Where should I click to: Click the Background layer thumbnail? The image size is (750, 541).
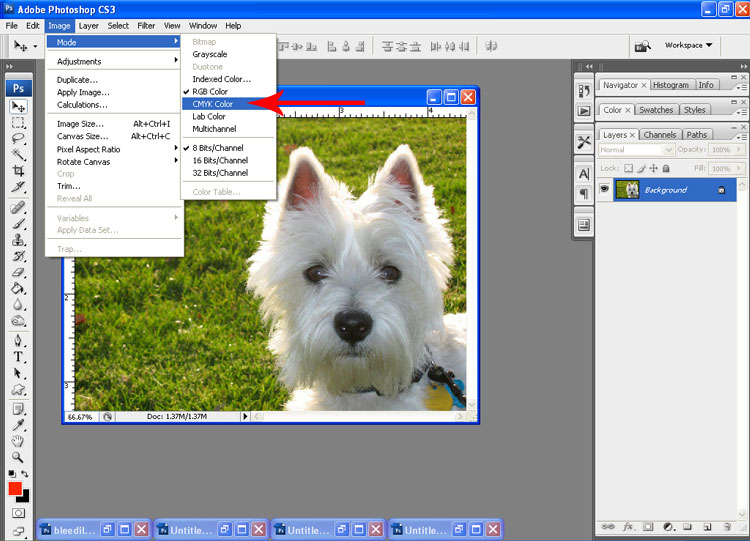pos(628,190)
